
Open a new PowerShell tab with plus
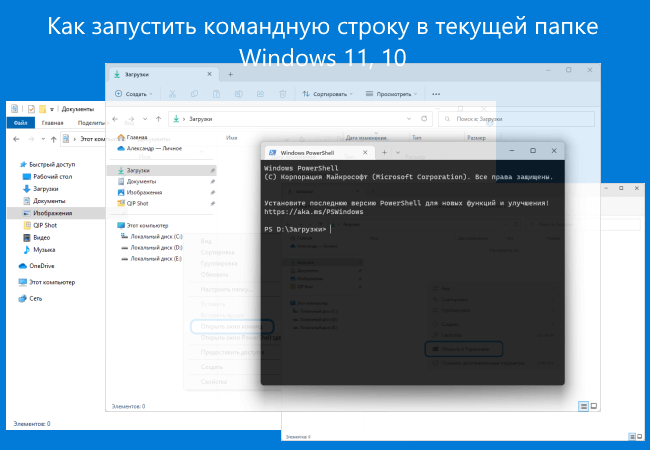384,152
